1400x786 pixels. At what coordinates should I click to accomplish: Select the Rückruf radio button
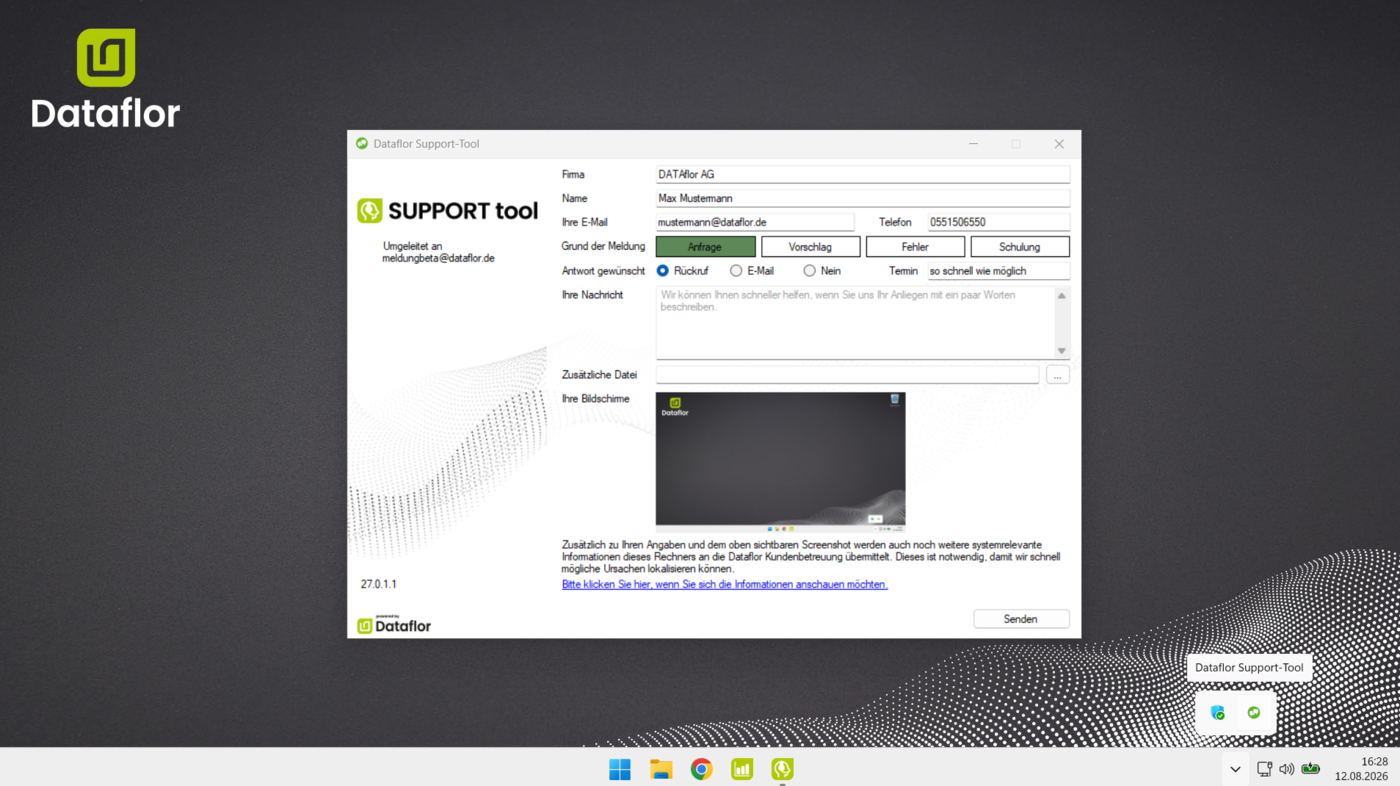coord(662,271)
